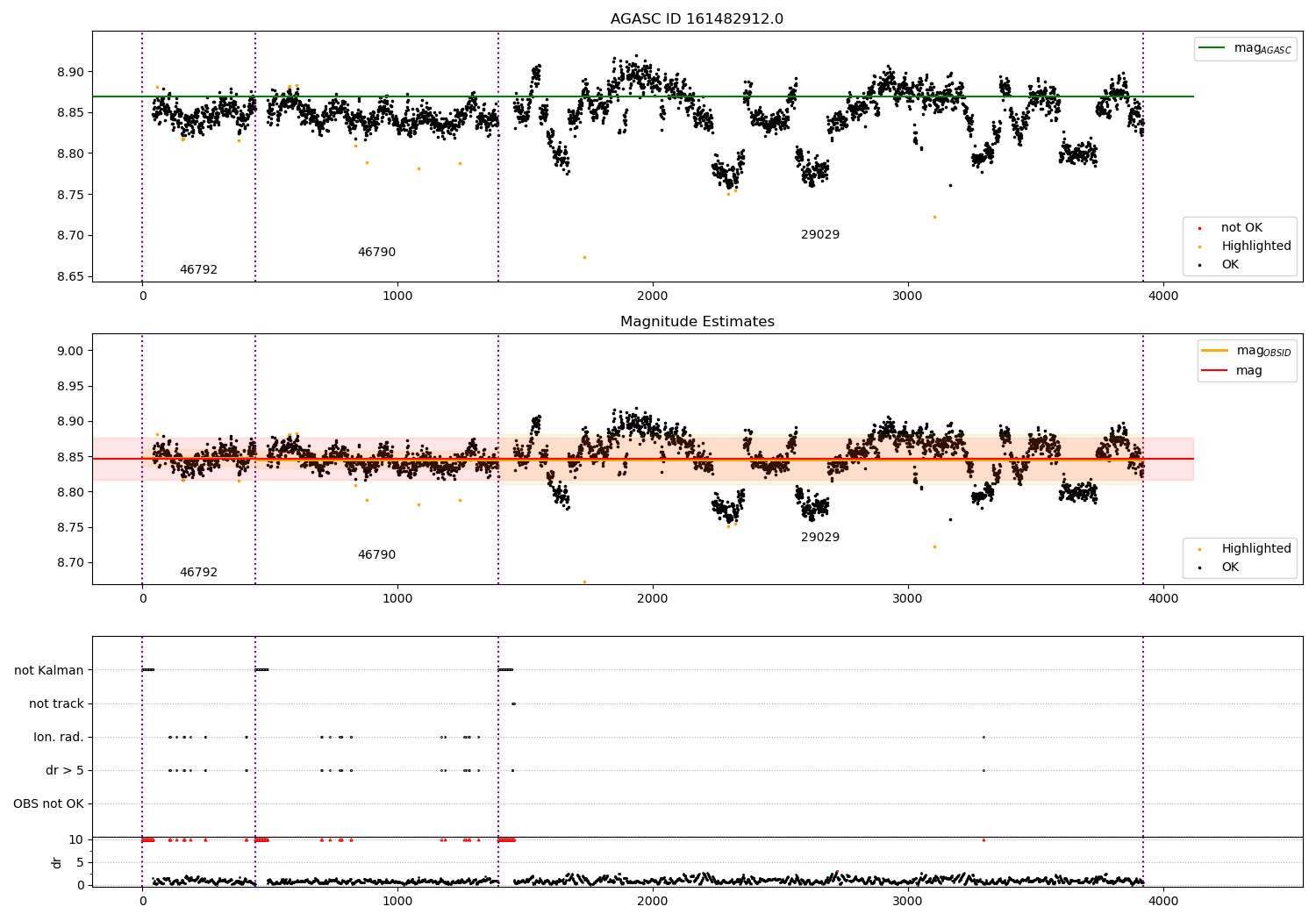Click 46790 label in Magnitude Estimates plot
The width and height of the screenshot is (1316, 921).
point(376,555)
